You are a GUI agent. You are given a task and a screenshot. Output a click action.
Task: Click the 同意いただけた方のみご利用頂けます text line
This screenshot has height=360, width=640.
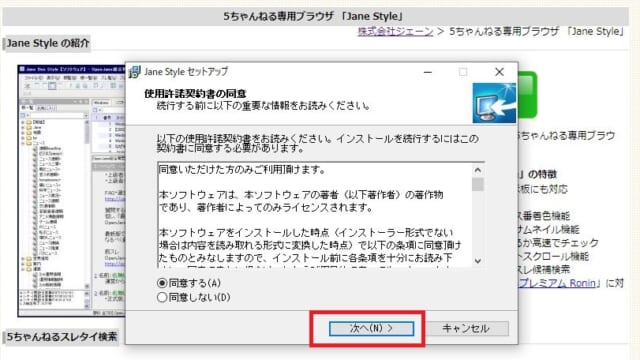pyautogui.click(x=242, y=169)
